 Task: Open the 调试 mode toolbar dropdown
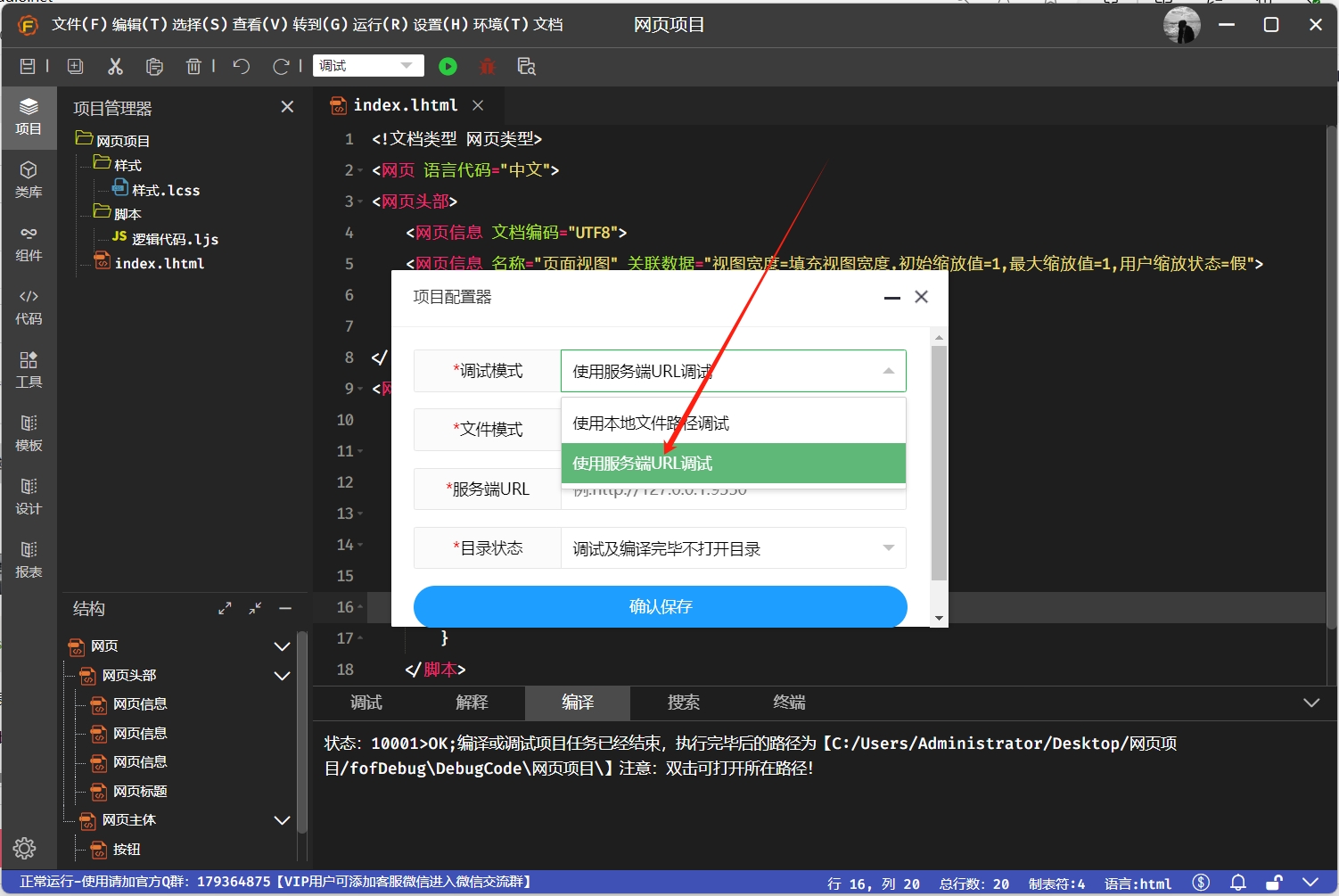368,66
